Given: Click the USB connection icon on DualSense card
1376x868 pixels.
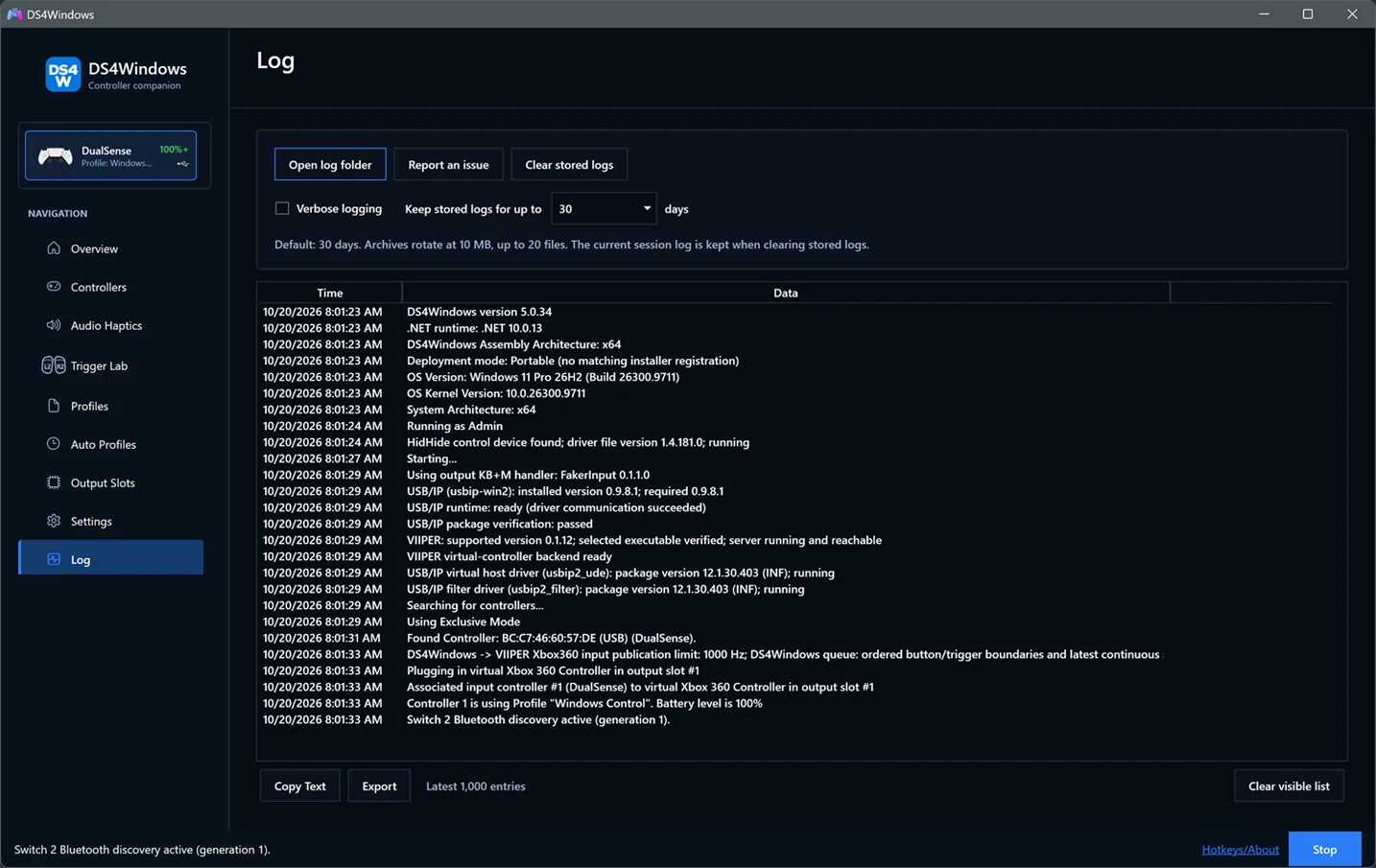Looking at the screenshot, I should [182, 164].
